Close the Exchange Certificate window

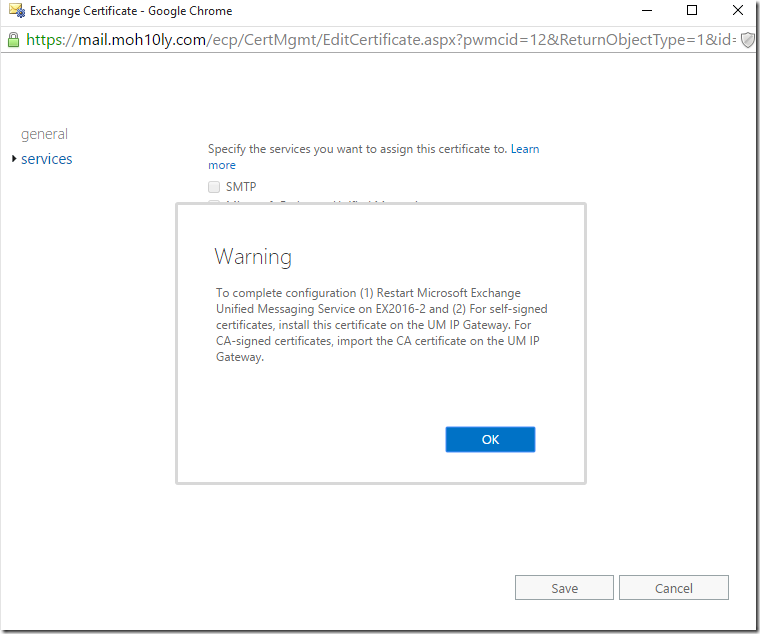click(738, 10)
